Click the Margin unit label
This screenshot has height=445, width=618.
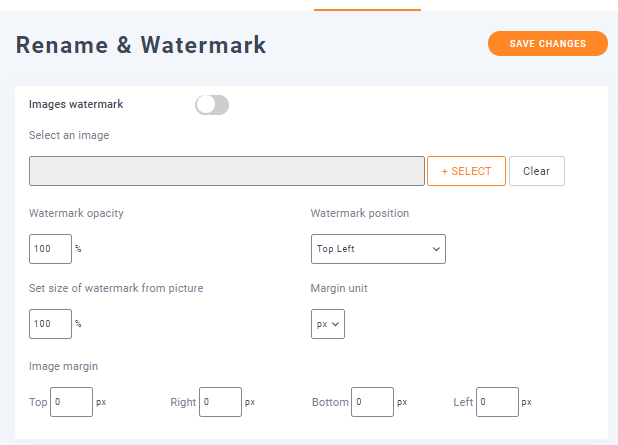341,288
